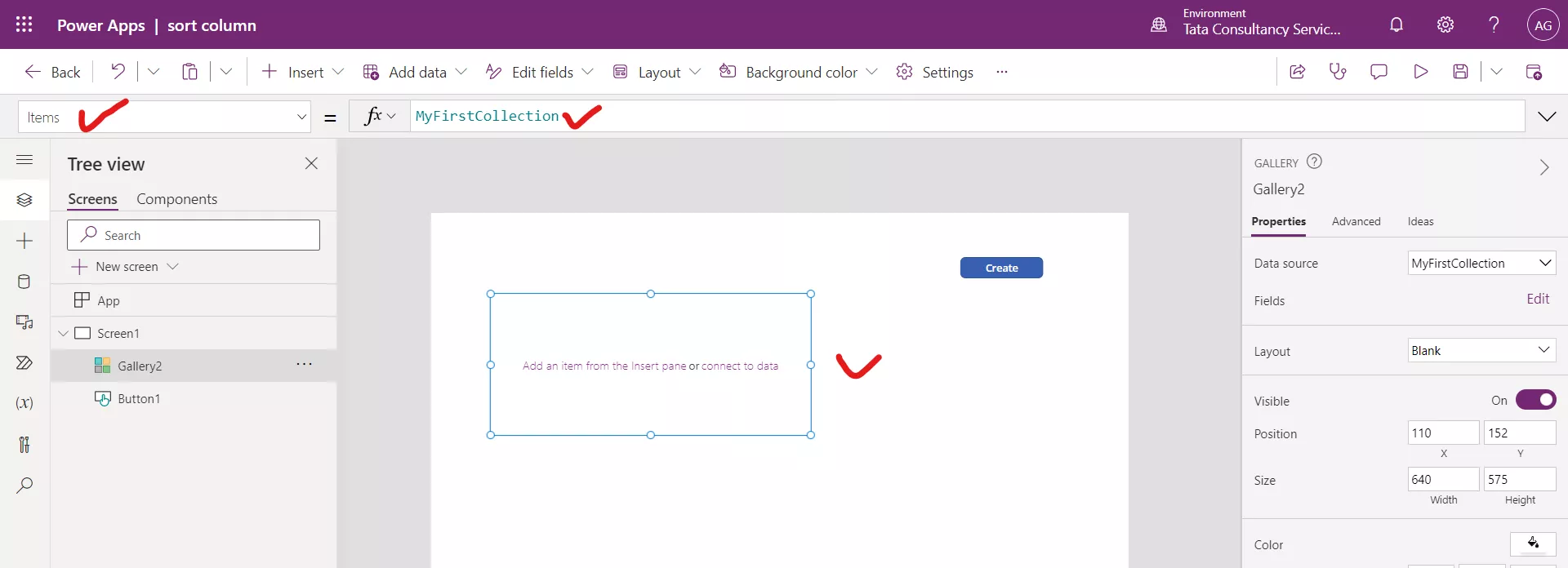Open the Add data menu
This screenshot has height=568, width=1568.
point(415,72)
